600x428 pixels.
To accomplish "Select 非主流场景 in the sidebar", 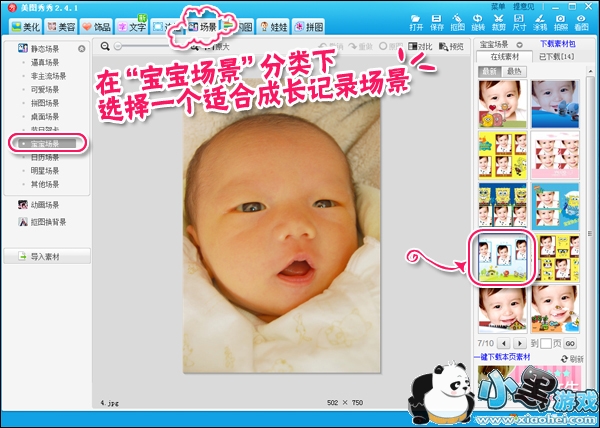I will tap(48, 76).
